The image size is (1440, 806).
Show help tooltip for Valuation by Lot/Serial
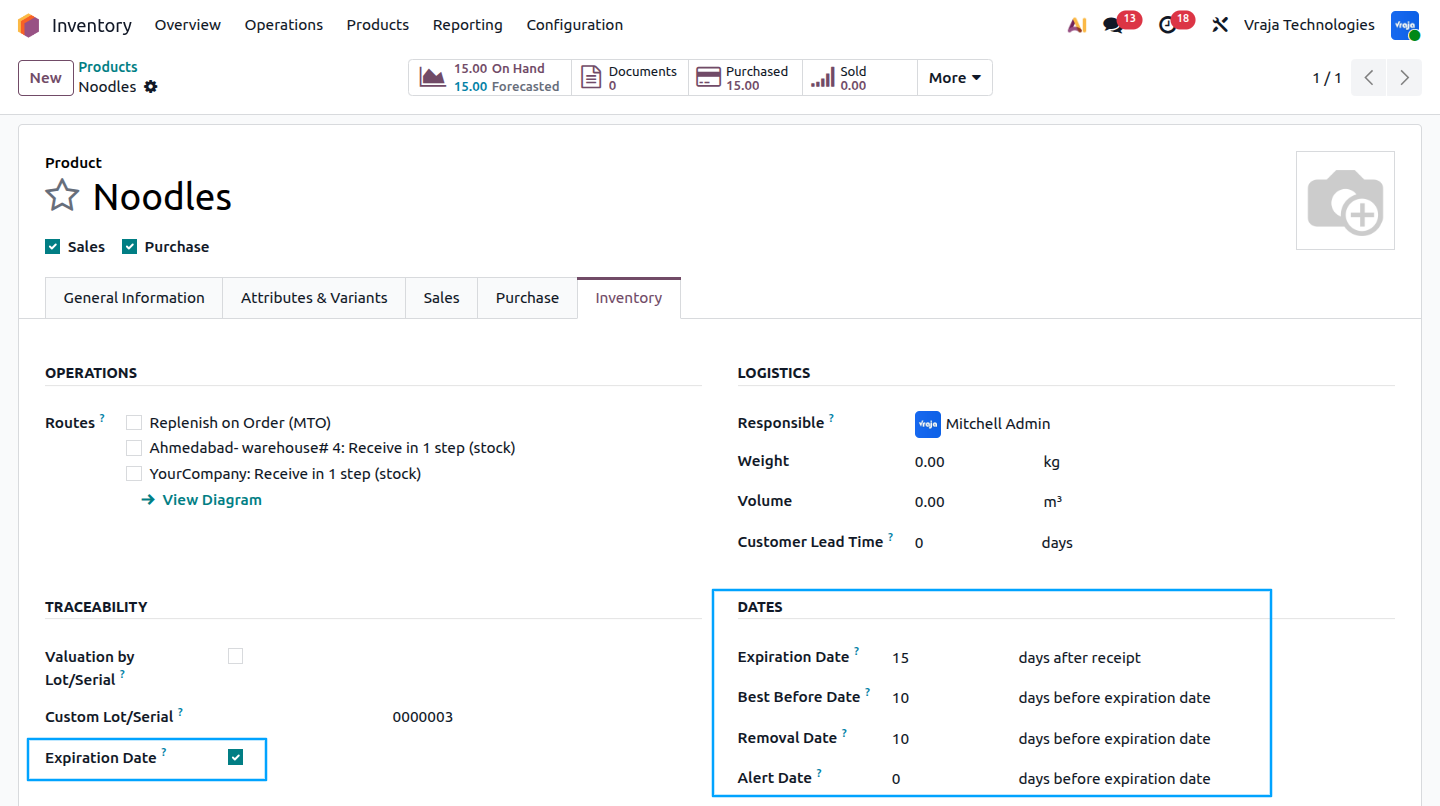point(123,674)
